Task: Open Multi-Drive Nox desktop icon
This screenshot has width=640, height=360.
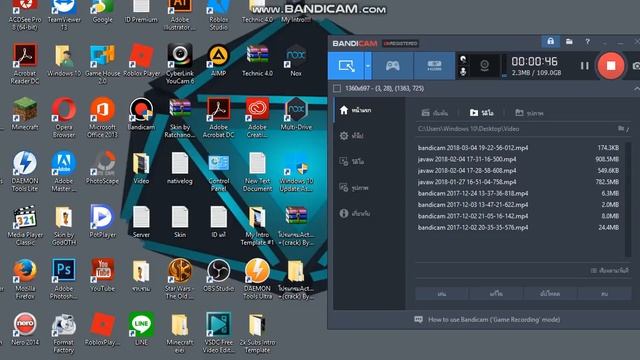Action: (296, 114)
